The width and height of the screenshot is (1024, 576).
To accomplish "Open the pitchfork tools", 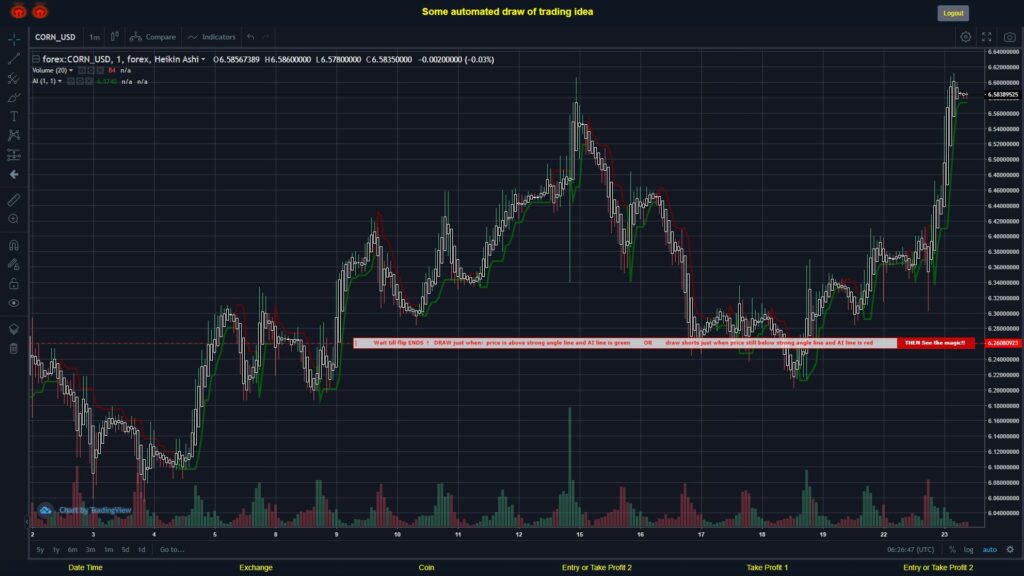I will [14, 78].
